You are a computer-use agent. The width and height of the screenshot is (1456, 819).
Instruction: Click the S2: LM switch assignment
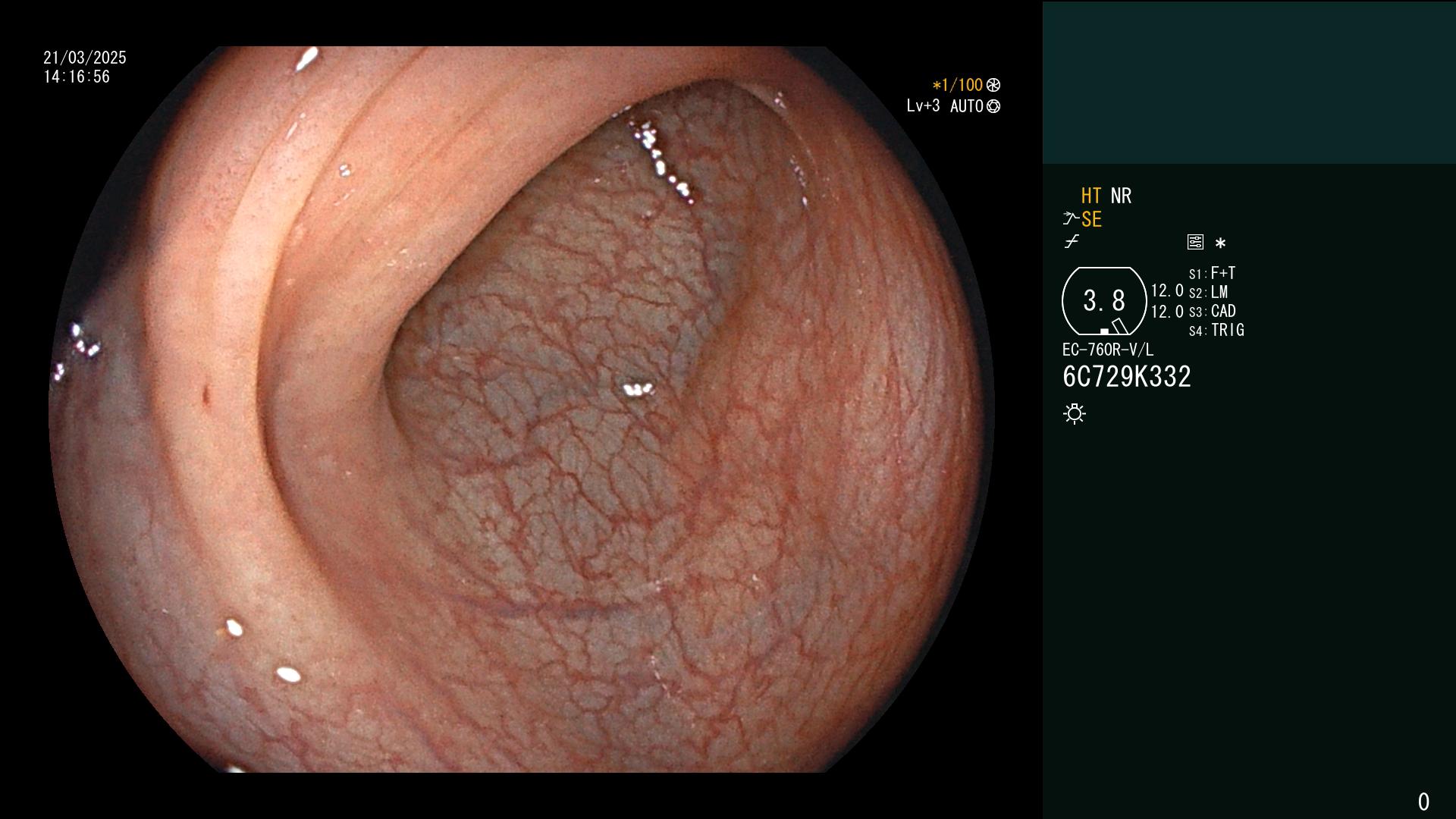point(1208,292)
